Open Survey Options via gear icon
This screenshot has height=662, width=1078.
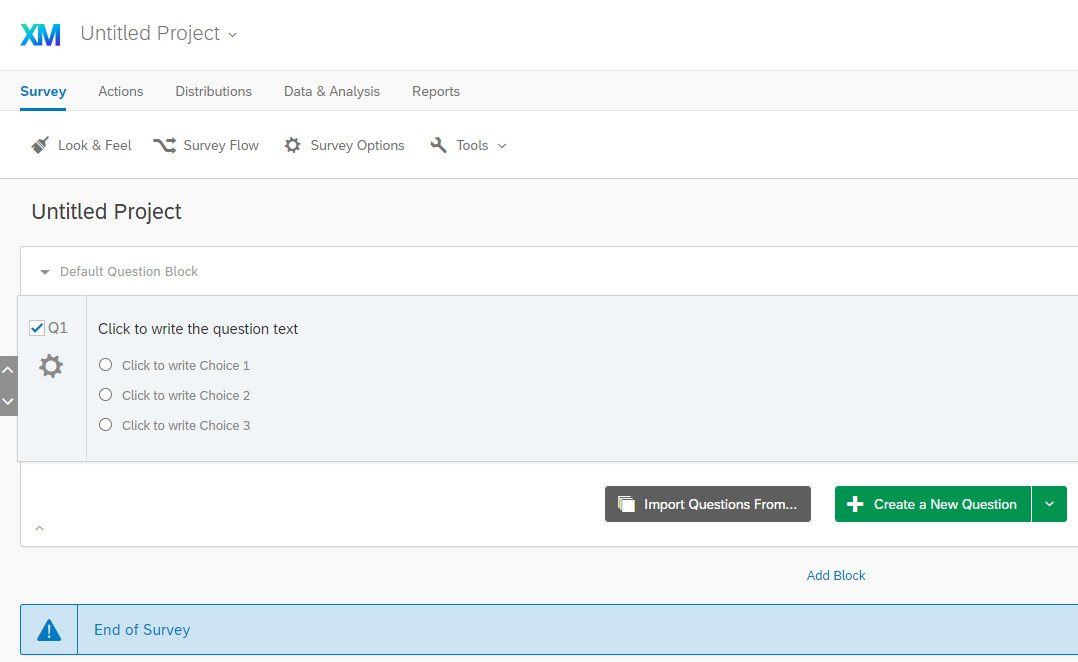click(293, 145)
